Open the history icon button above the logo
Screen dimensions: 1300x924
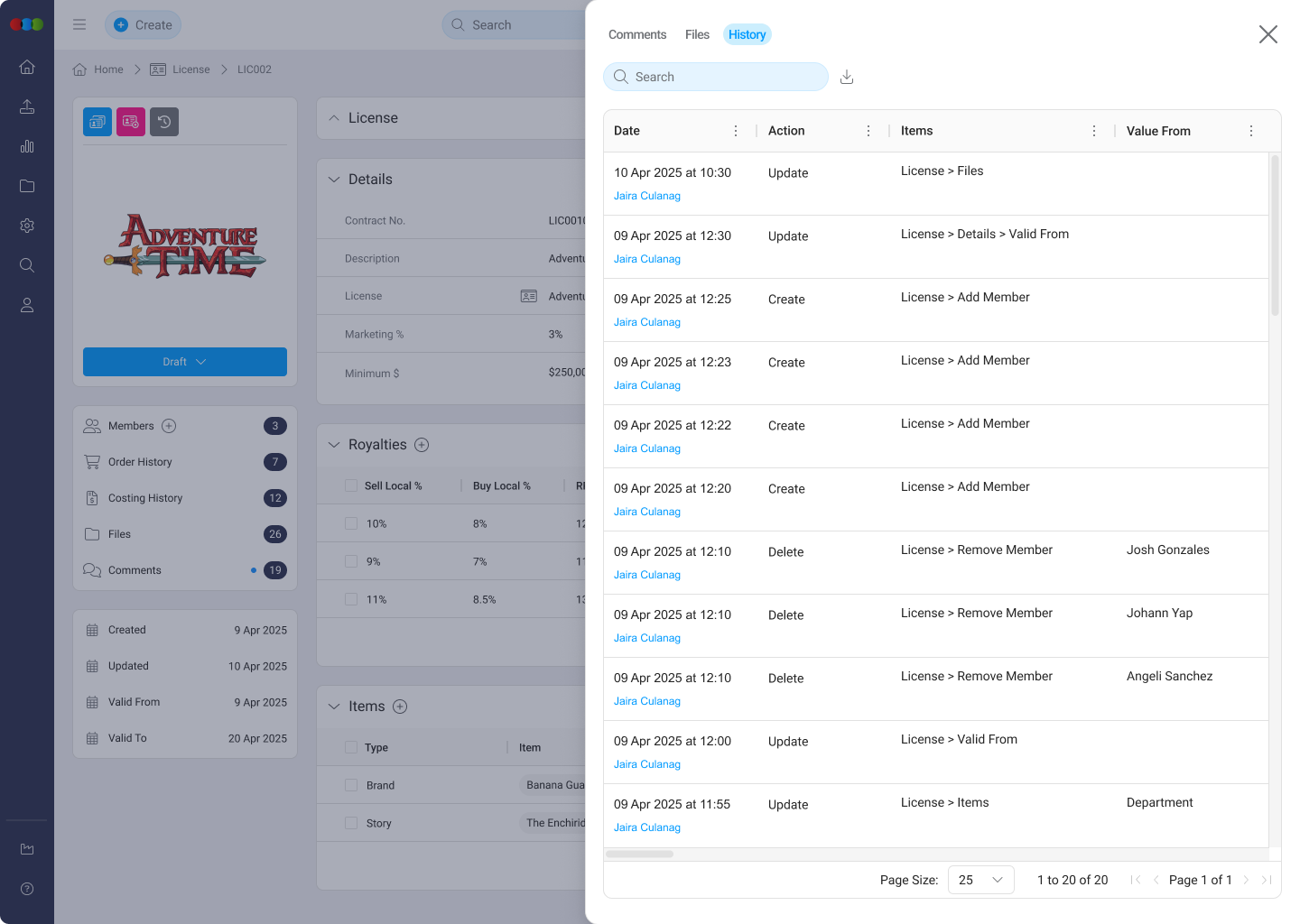[x=164, y=122]
